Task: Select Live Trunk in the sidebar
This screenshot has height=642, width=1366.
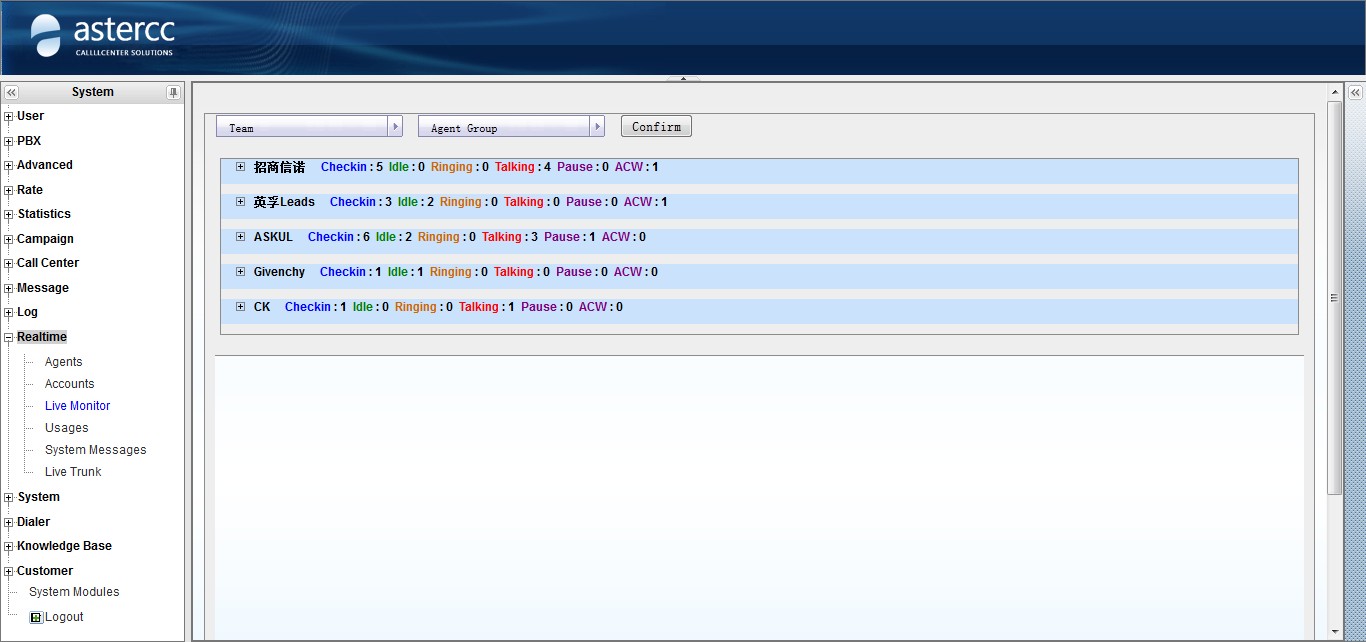Action: point(73,472)
